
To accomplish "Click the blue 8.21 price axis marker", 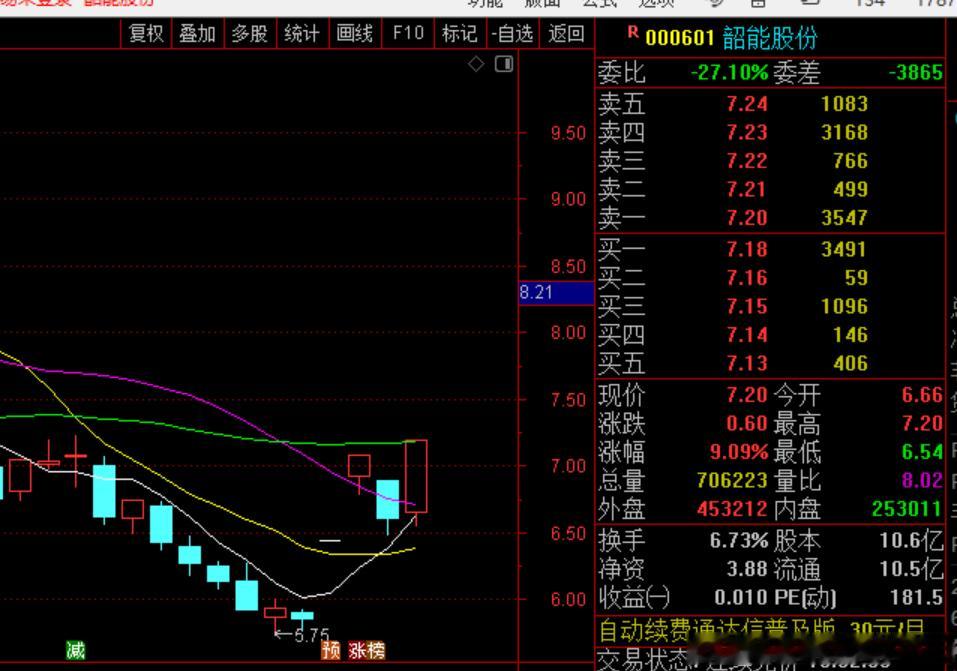I will (x=556, y=292).
